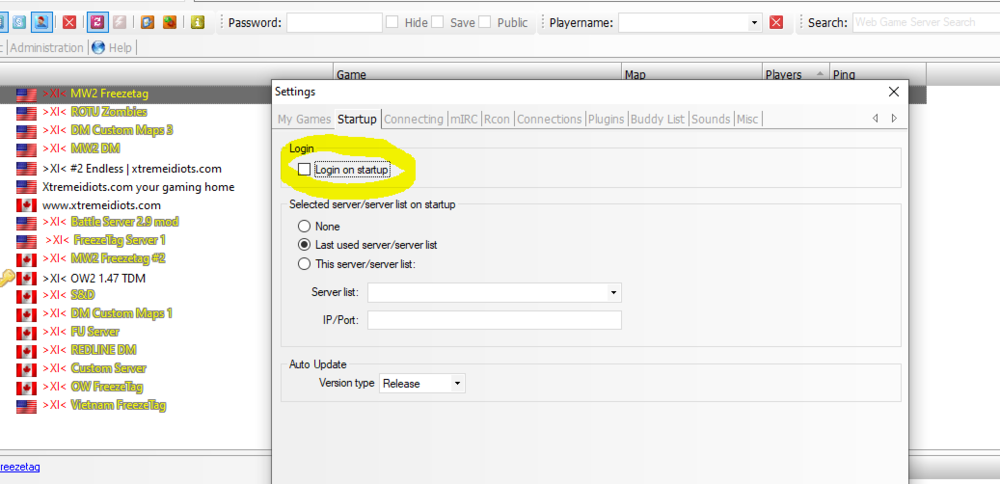Screen dimensions: 1000x484
Task: Click the pink refresh icon in toolbar
Action: tap(97, 22)
